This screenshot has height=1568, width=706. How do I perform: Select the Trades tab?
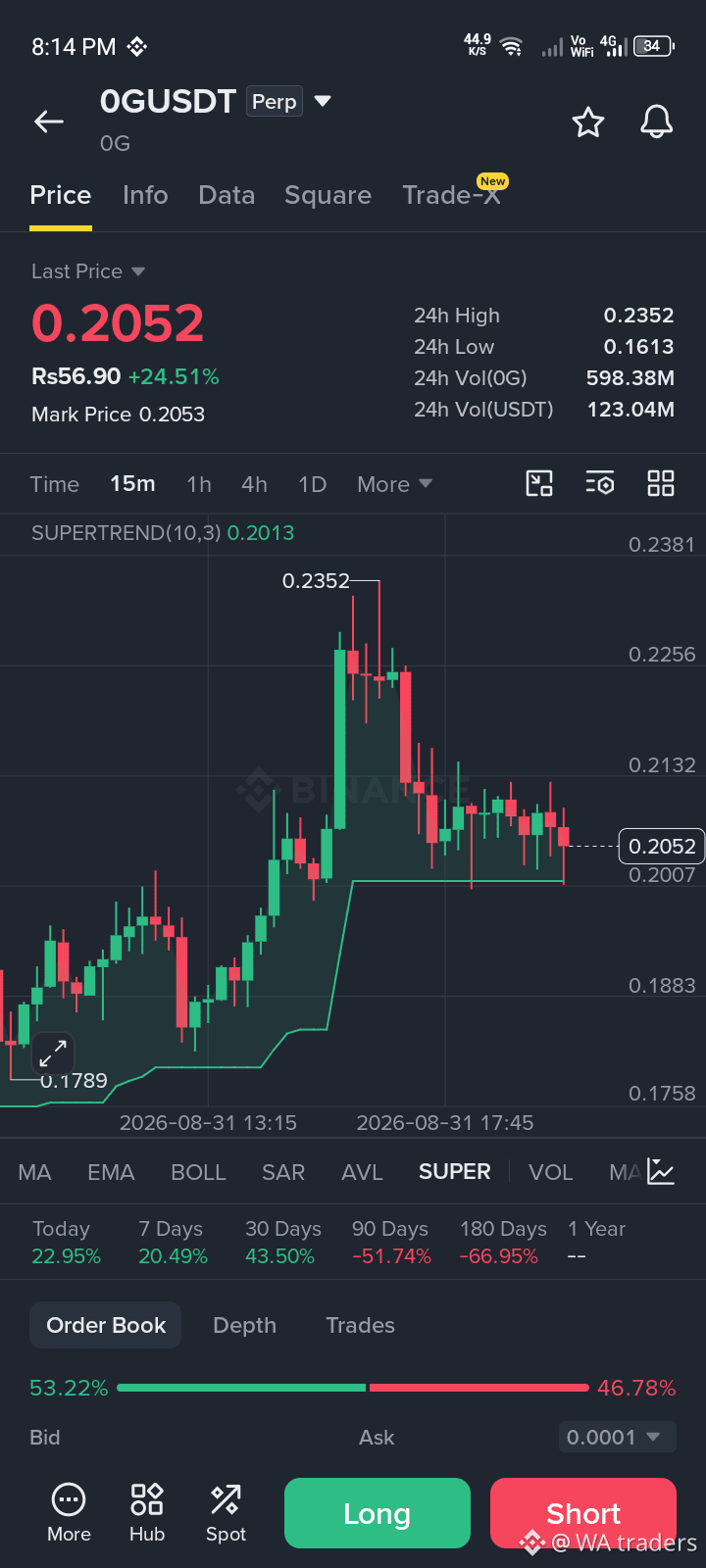(x=360, y=1325)
